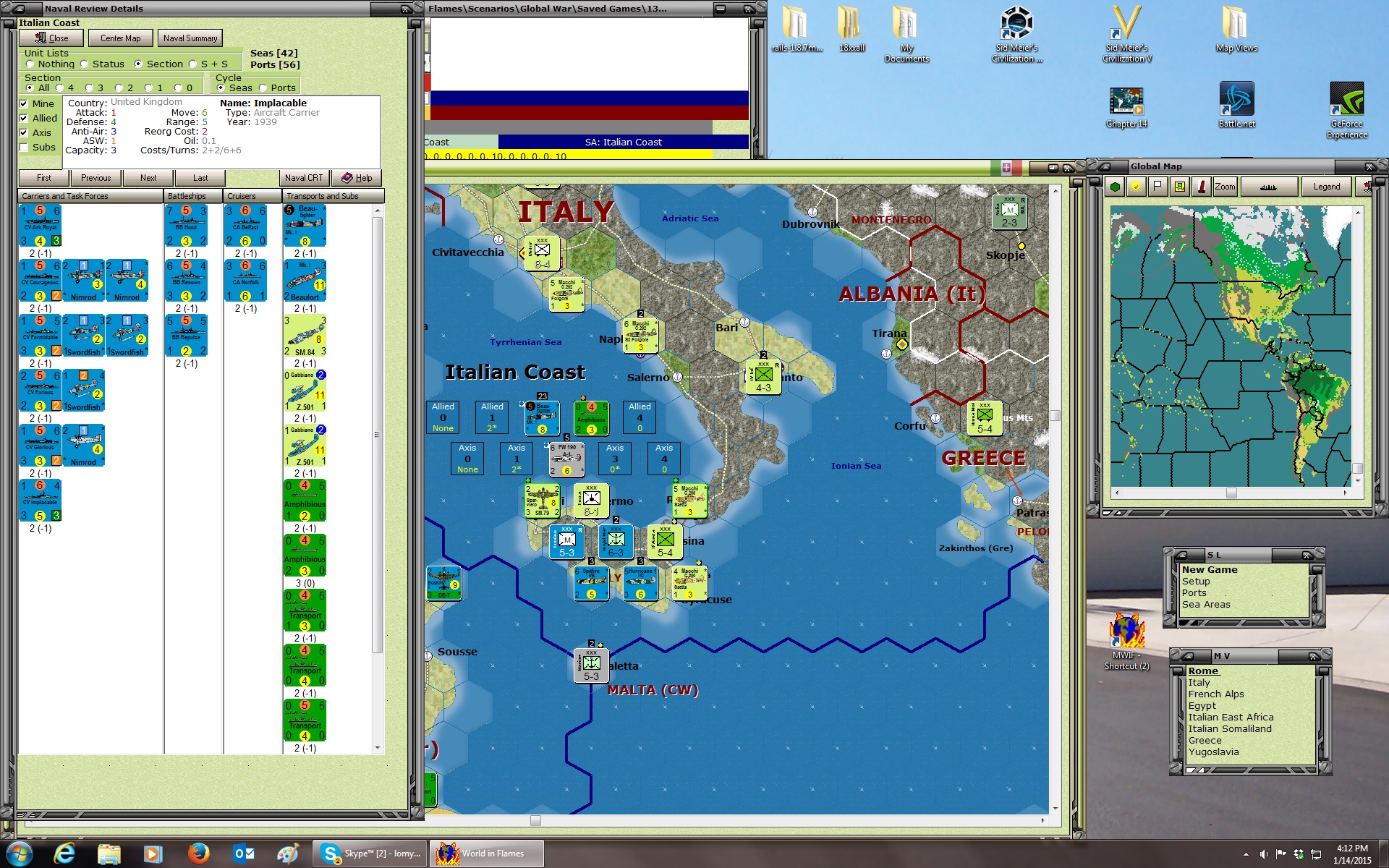Screen dimensions: 1389x868
Task: Select the CV Glorious carrier counter
Action: pyautogui.click(x=41, y=446)
